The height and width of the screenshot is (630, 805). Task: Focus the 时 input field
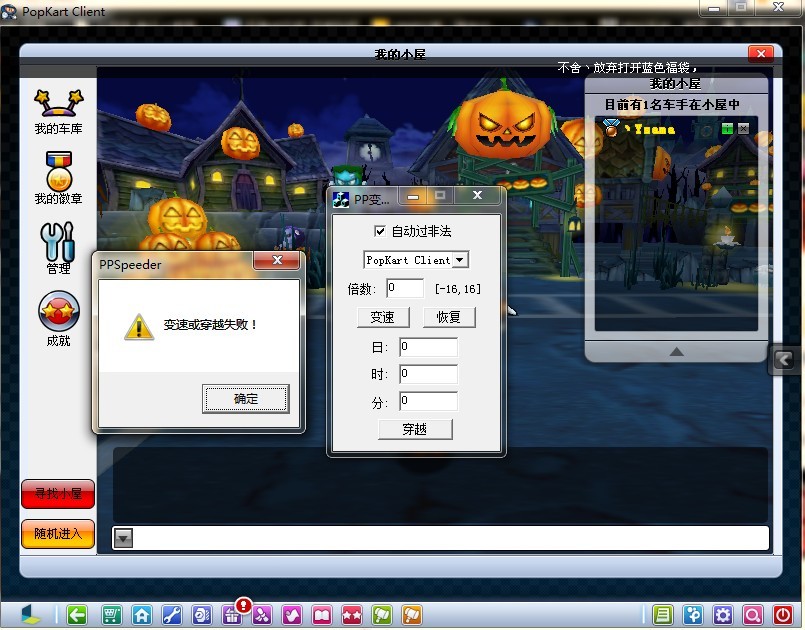[x=429, y=374]
